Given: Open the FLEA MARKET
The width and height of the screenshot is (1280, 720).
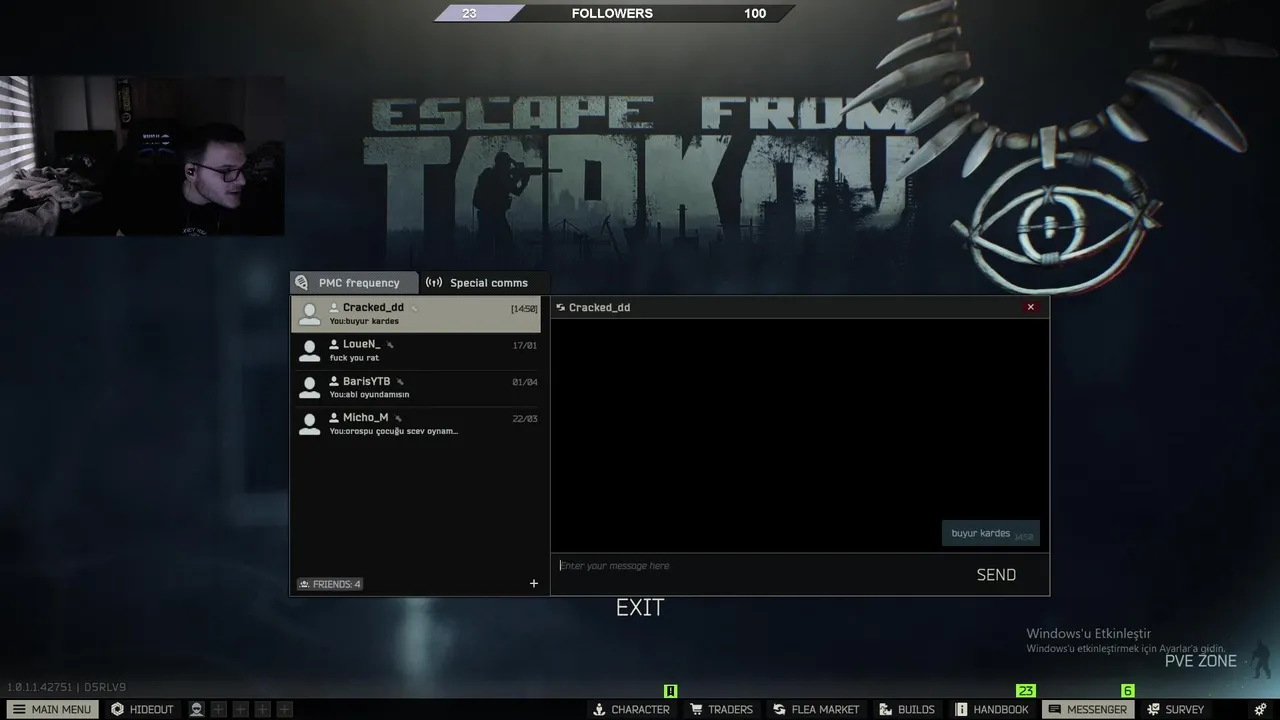Looking at the screenshot, I should click(816, 709).
